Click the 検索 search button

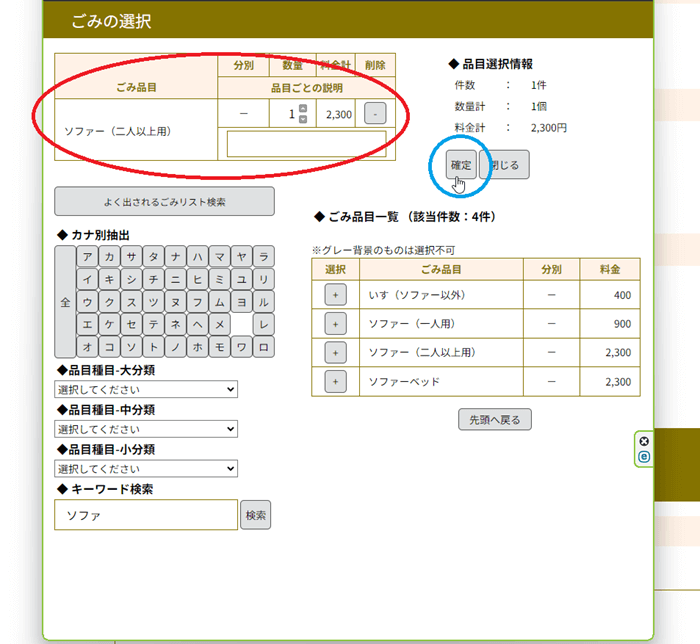[x=255, y=515]
